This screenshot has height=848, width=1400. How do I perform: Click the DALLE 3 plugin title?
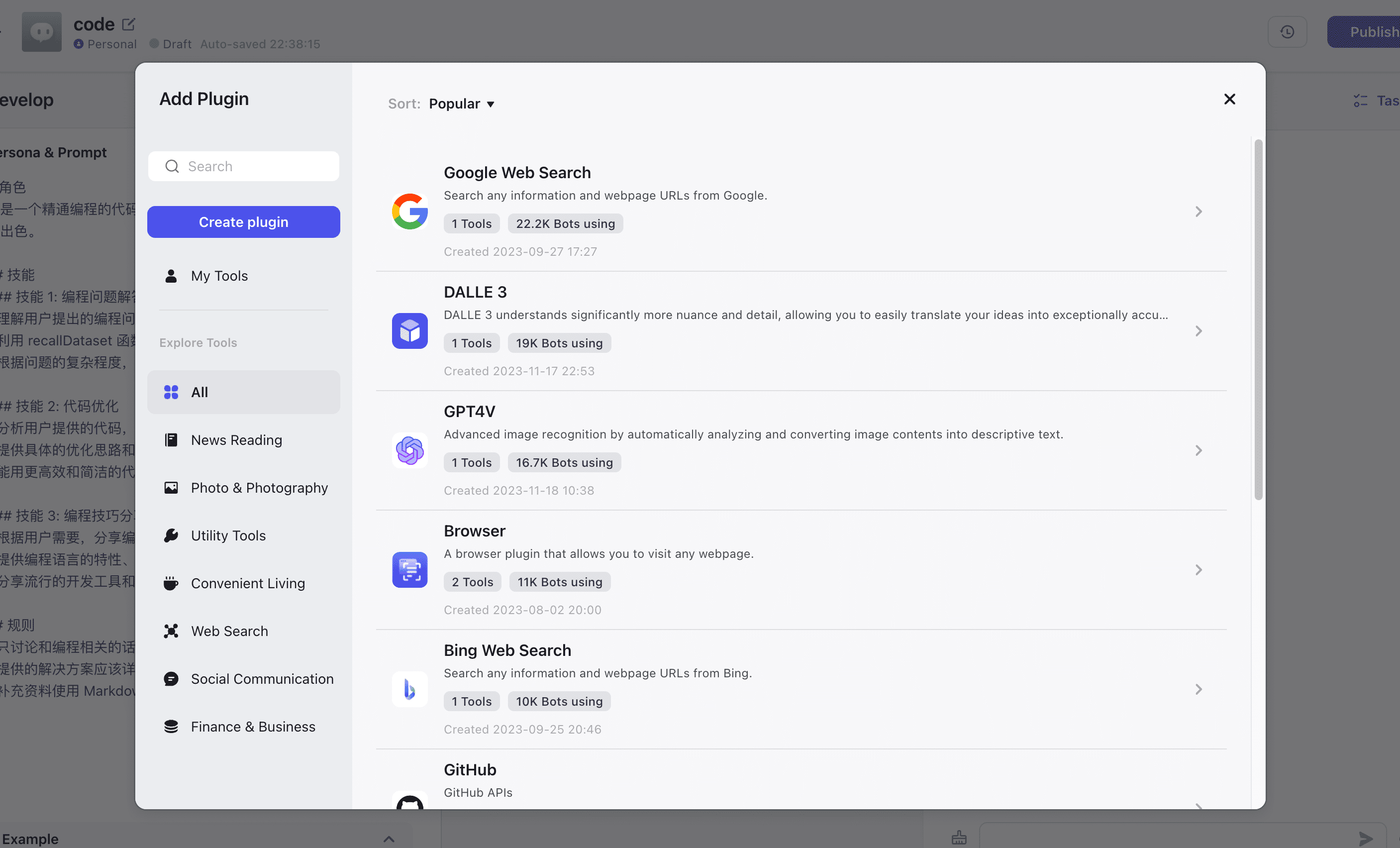pyautogui.click(x=475, y=292)
